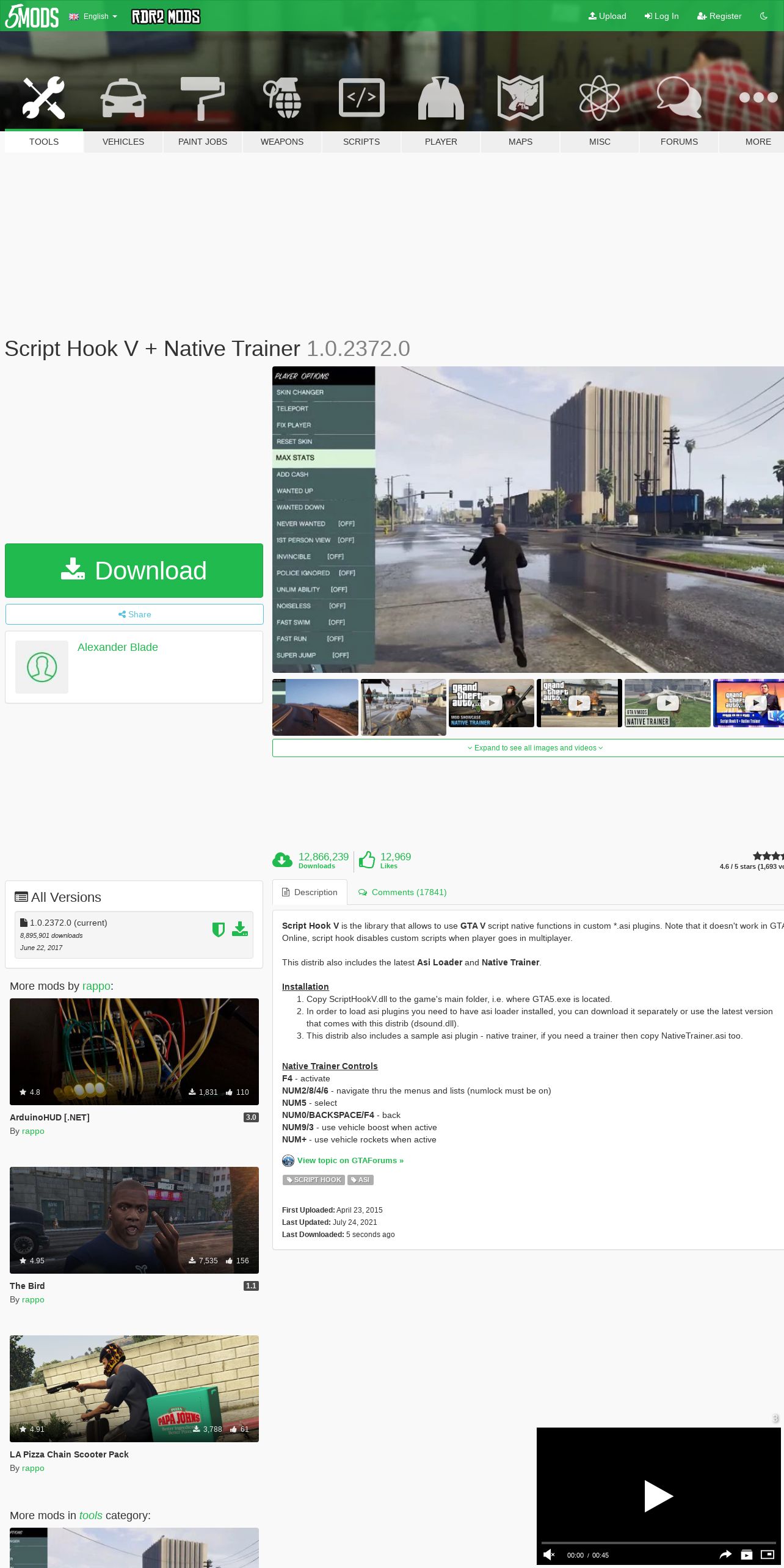Image resolution: width=784 pixels, height=1568 pixels.
Task: Click the video progress bar
Action: tap(658, 1543)
